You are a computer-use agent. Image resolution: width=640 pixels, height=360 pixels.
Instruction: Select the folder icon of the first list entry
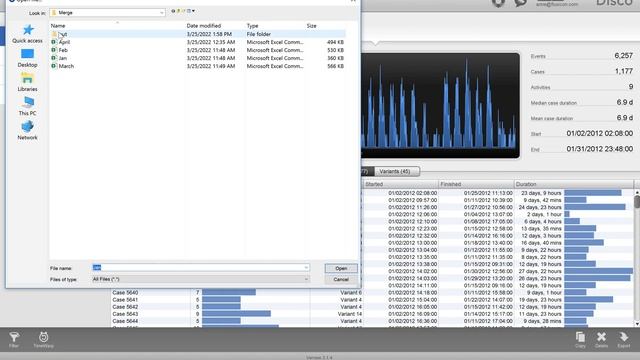pos(54,34)
